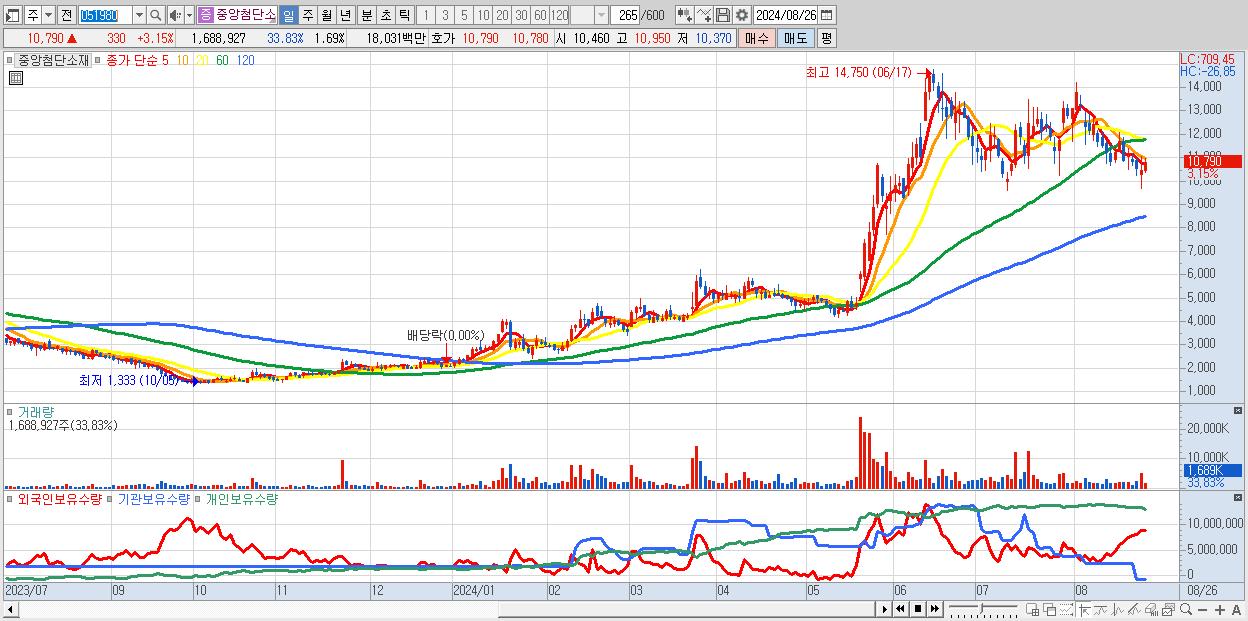Click the zigzag line tool icon
1248x621 pixels.
[x=1118, y=609]
